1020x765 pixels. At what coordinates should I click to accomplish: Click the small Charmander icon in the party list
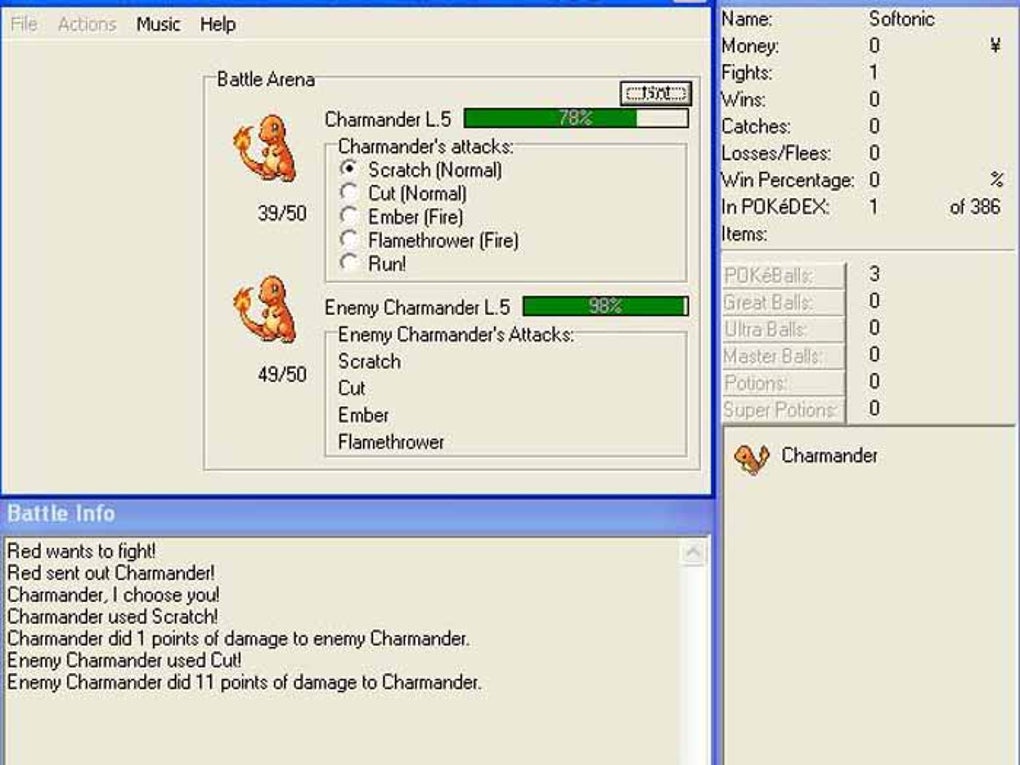coord(751,457)
